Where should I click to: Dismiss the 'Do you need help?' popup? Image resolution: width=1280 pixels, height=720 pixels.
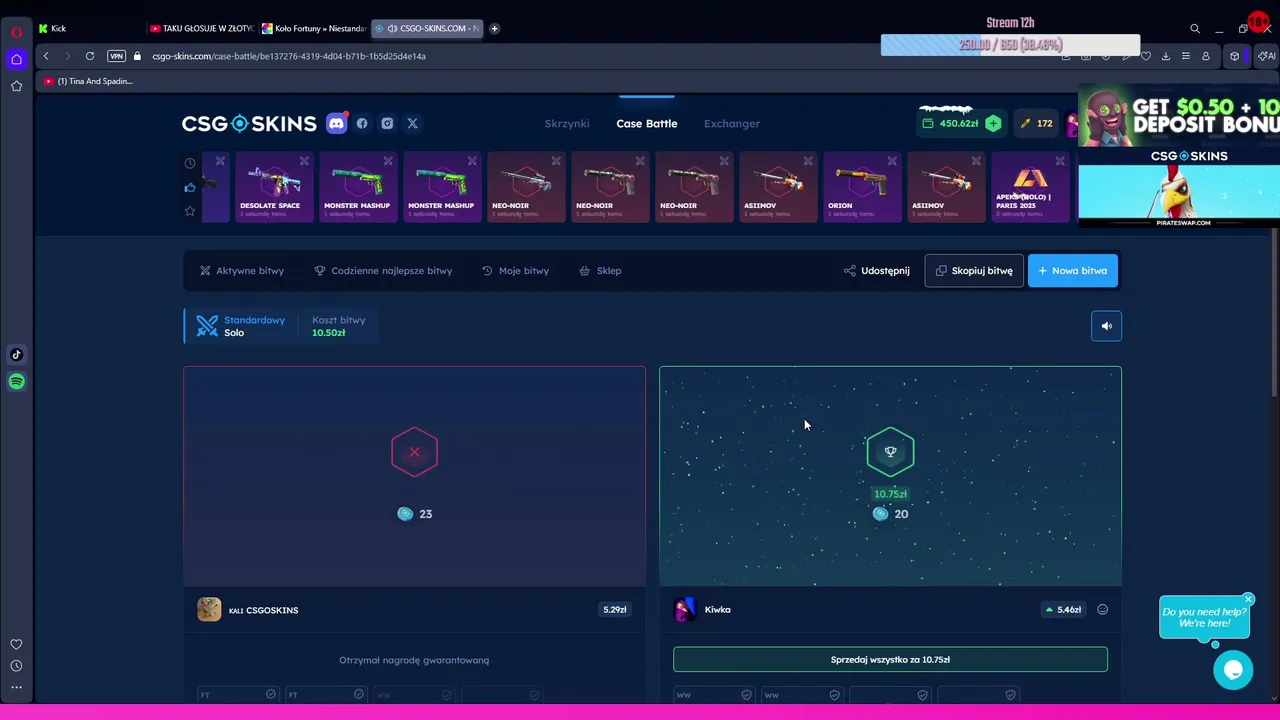tap(1248, 600)
